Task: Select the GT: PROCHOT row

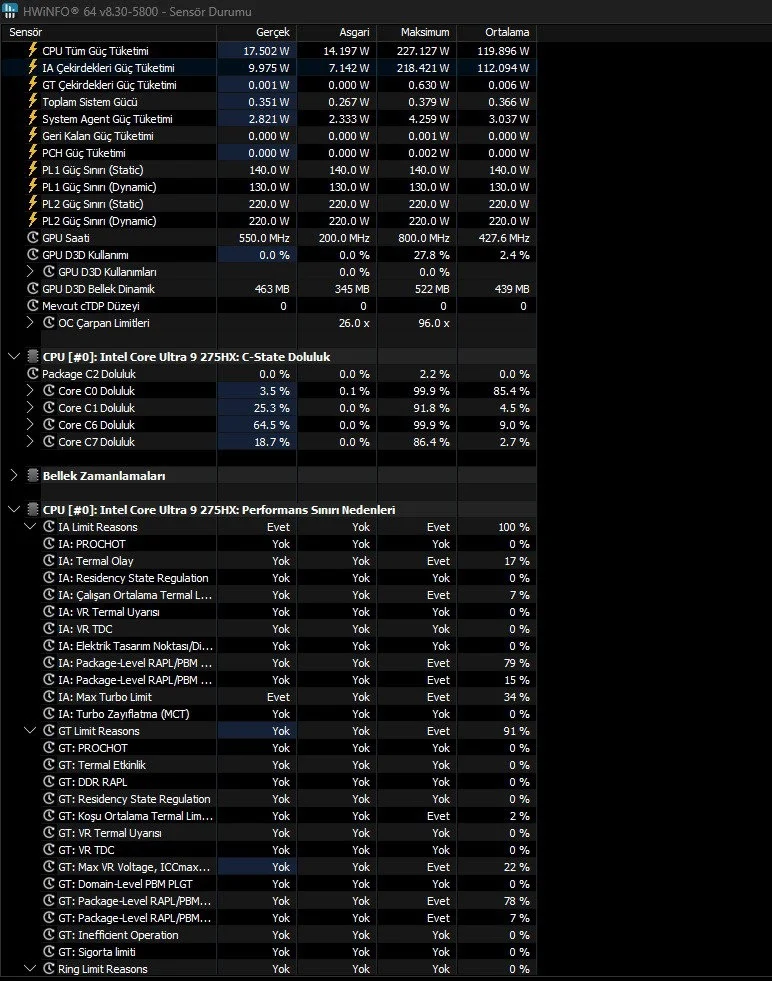Action: point(270,748)
